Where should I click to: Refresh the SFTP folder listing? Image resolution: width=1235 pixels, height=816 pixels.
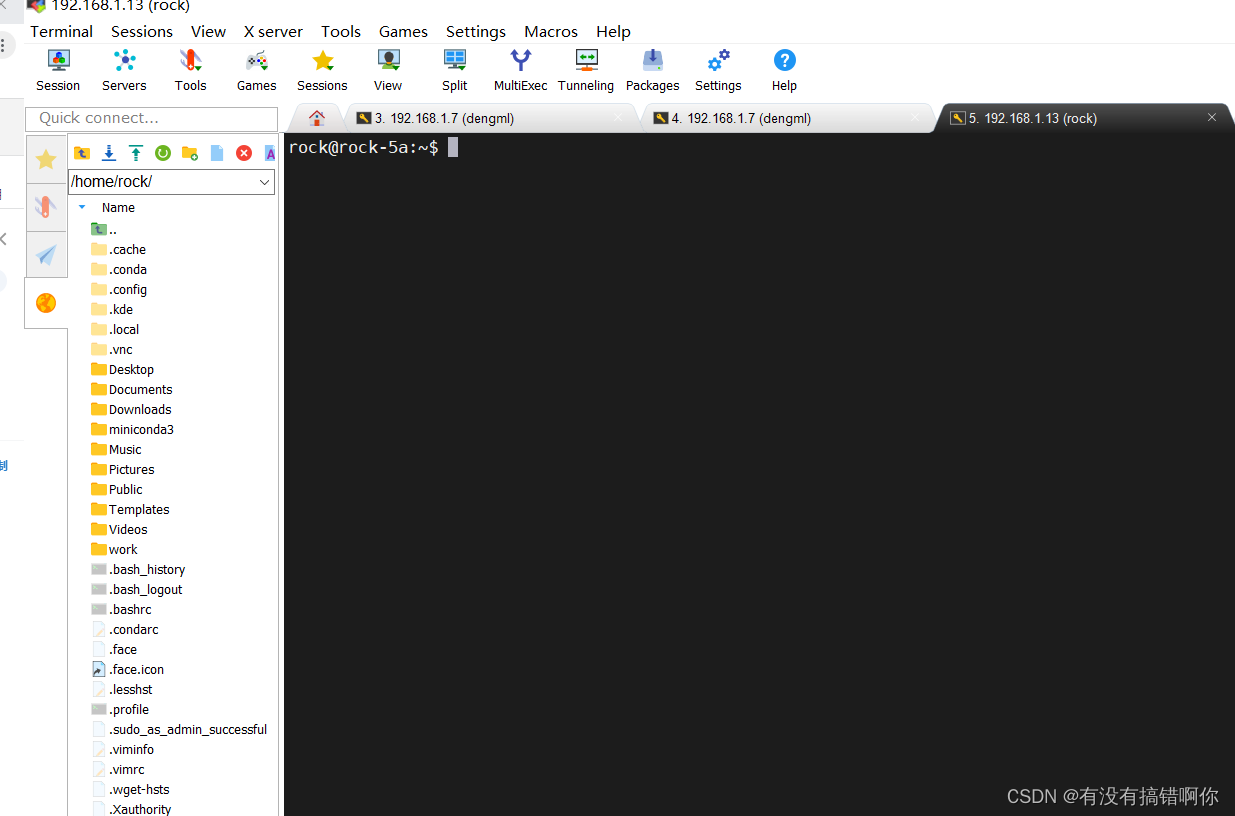[x=163, y=153]
